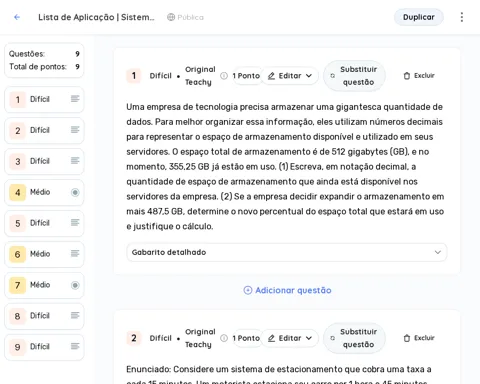The image size is (480, 384).
Task: Click Excluir to delete question 2
Action: click(419, 338)
